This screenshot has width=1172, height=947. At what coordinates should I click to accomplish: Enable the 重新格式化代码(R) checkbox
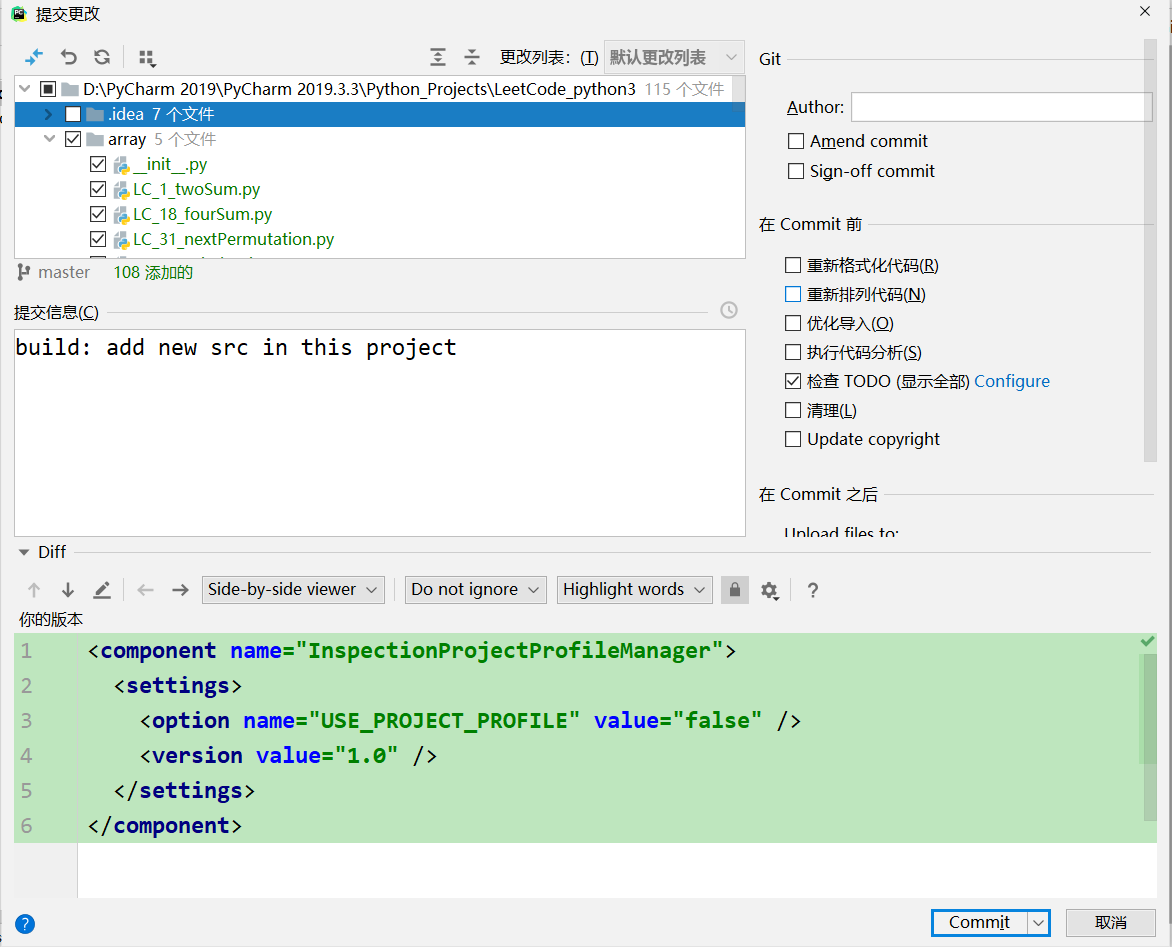pos(793,265)
